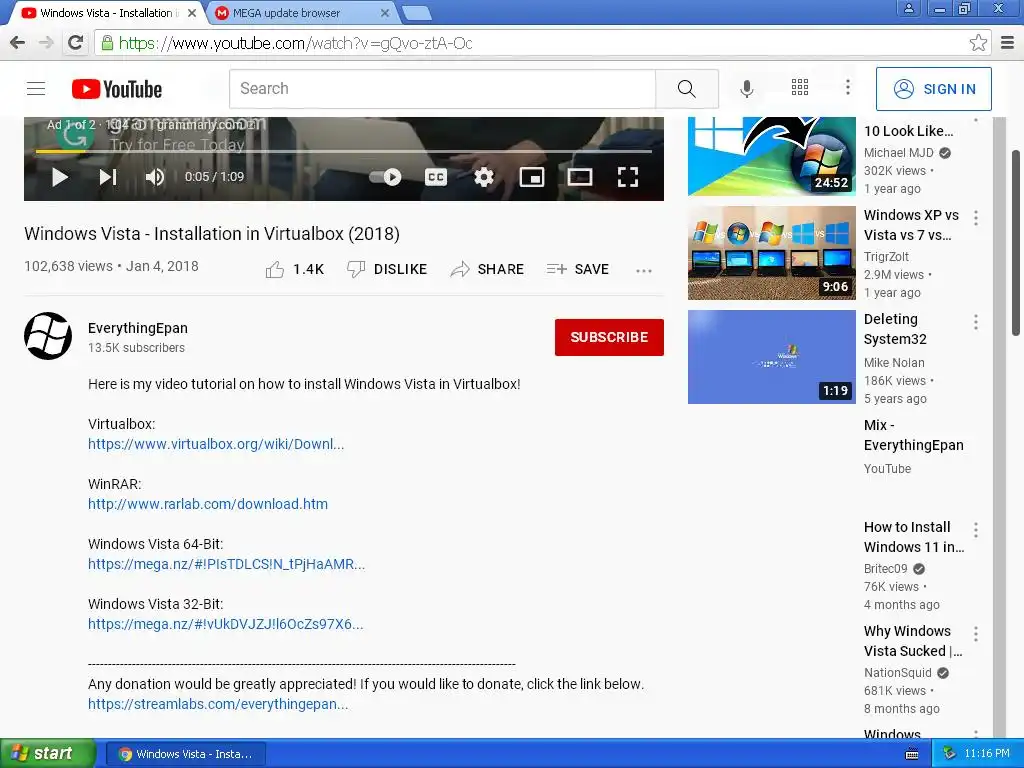The height and width of the screenshot is (768, 1024).
Task: Open options for How to Install Windows 11
Action: [976, 530]
